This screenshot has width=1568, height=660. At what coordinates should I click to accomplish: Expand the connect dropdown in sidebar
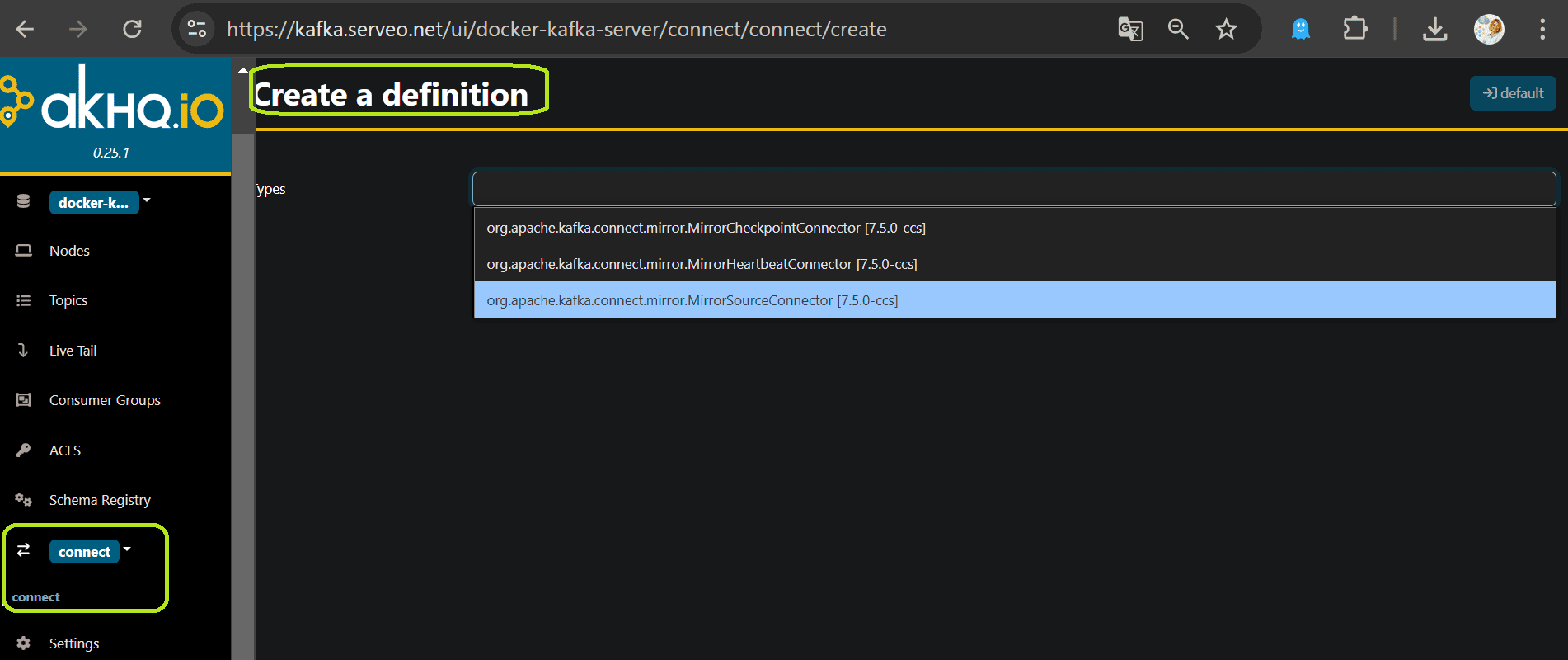click(x=127, y=549)
